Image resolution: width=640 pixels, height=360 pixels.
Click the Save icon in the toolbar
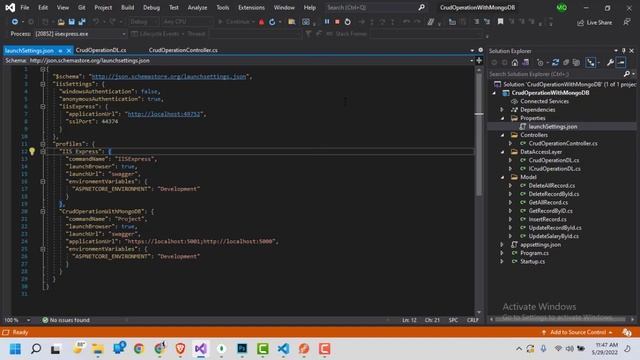[x=71, y=22]
